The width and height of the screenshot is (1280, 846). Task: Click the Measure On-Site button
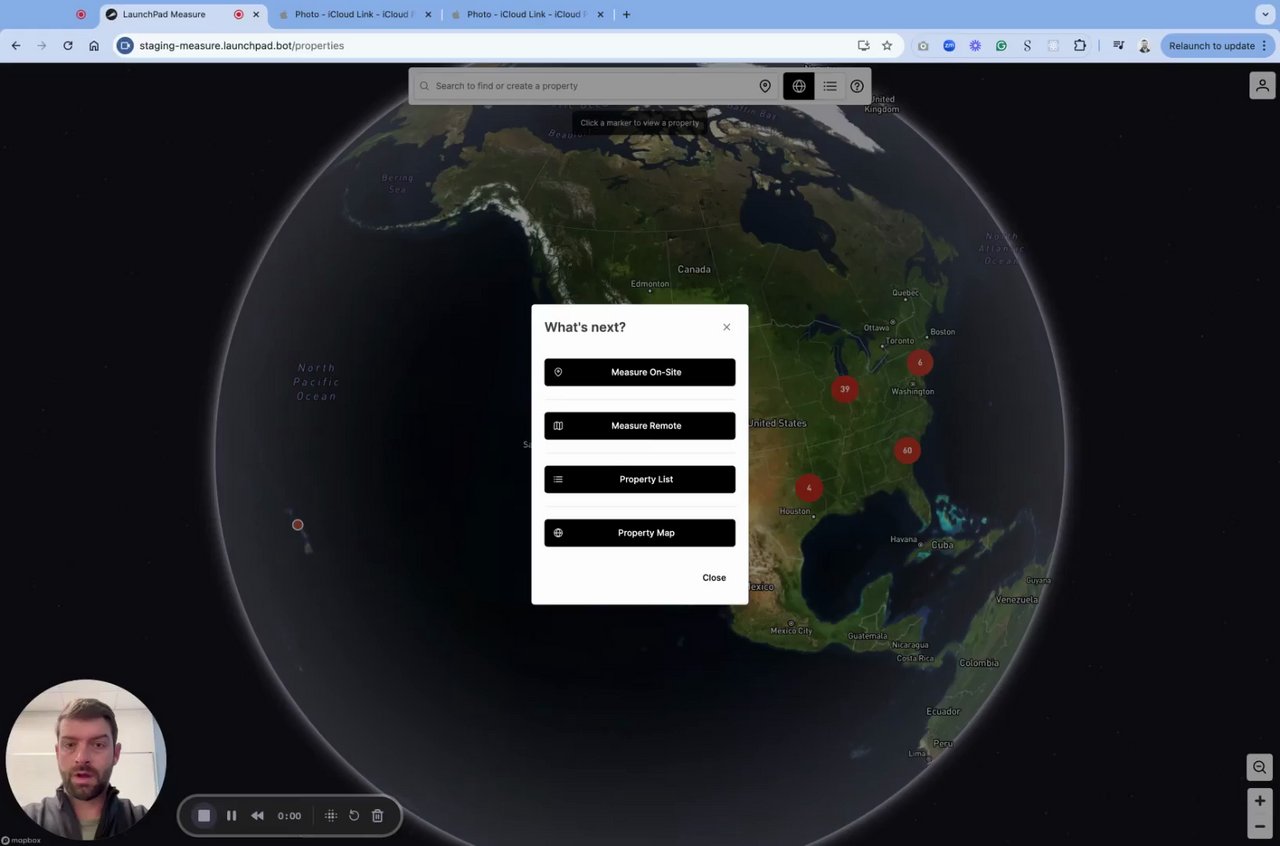639,372
